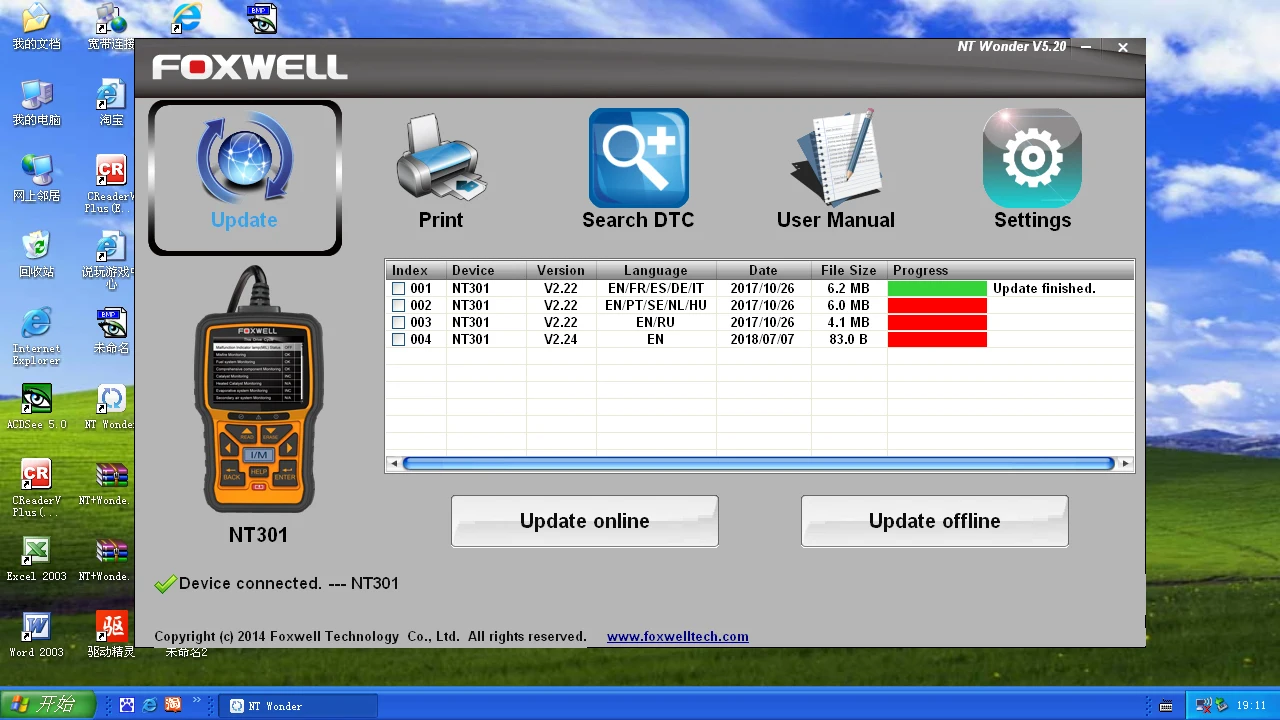Check the box for update index 002

pyautogui.click(x=399, y=306)
